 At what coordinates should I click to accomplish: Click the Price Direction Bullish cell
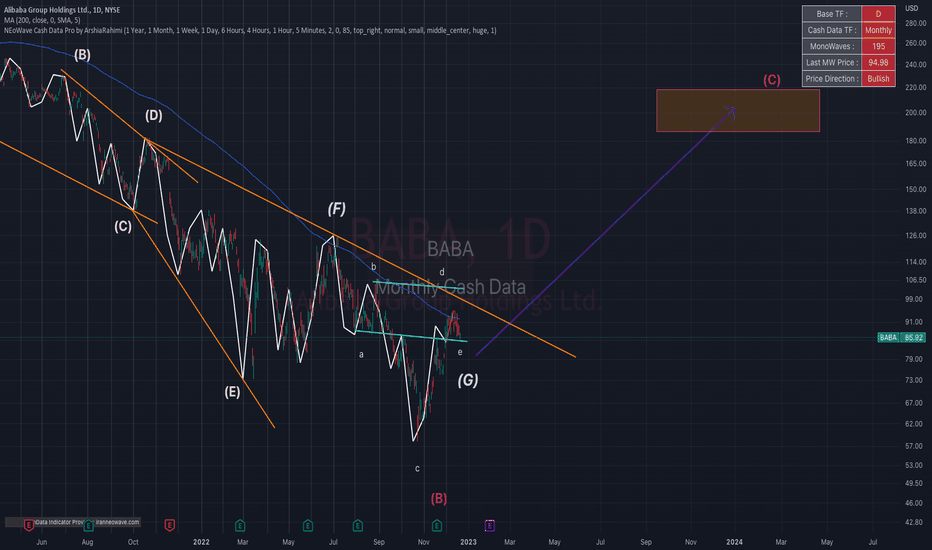(878, 78)
